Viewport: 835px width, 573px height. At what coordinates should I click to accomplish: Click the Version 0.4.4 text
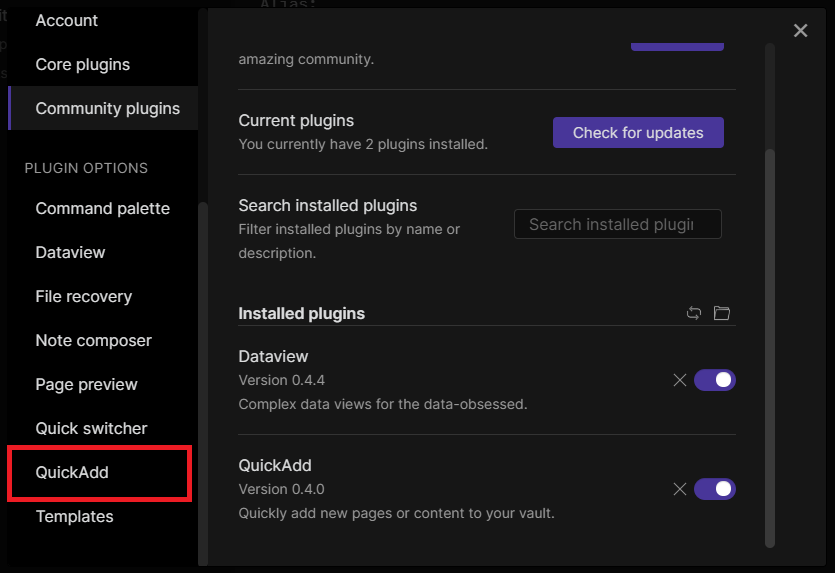pos(282,380)
